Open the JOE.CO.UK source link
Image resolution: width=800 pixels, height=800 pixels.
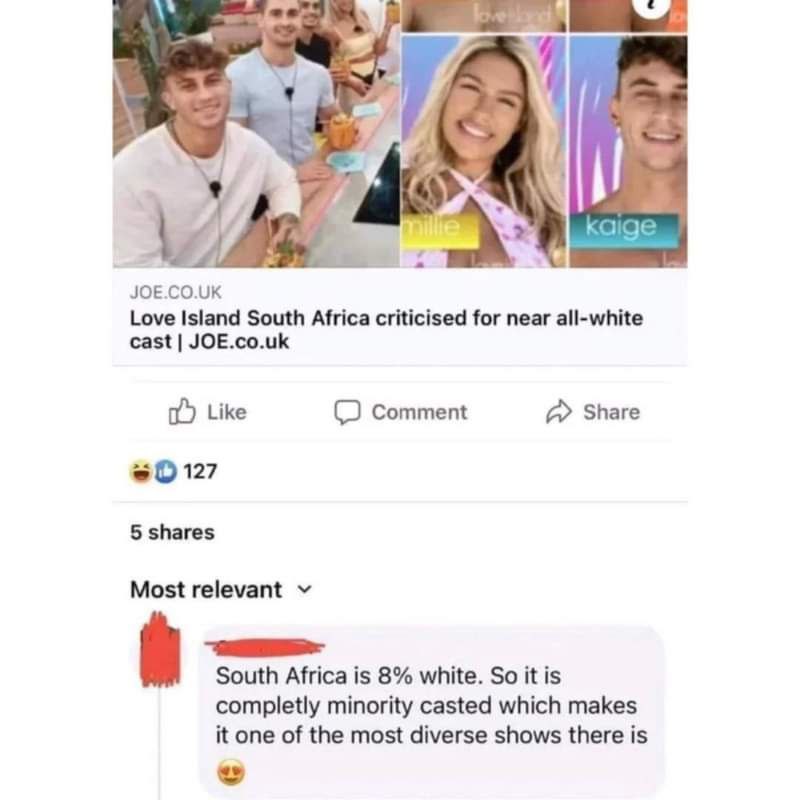pyautogui.click(x=176, y=292)
